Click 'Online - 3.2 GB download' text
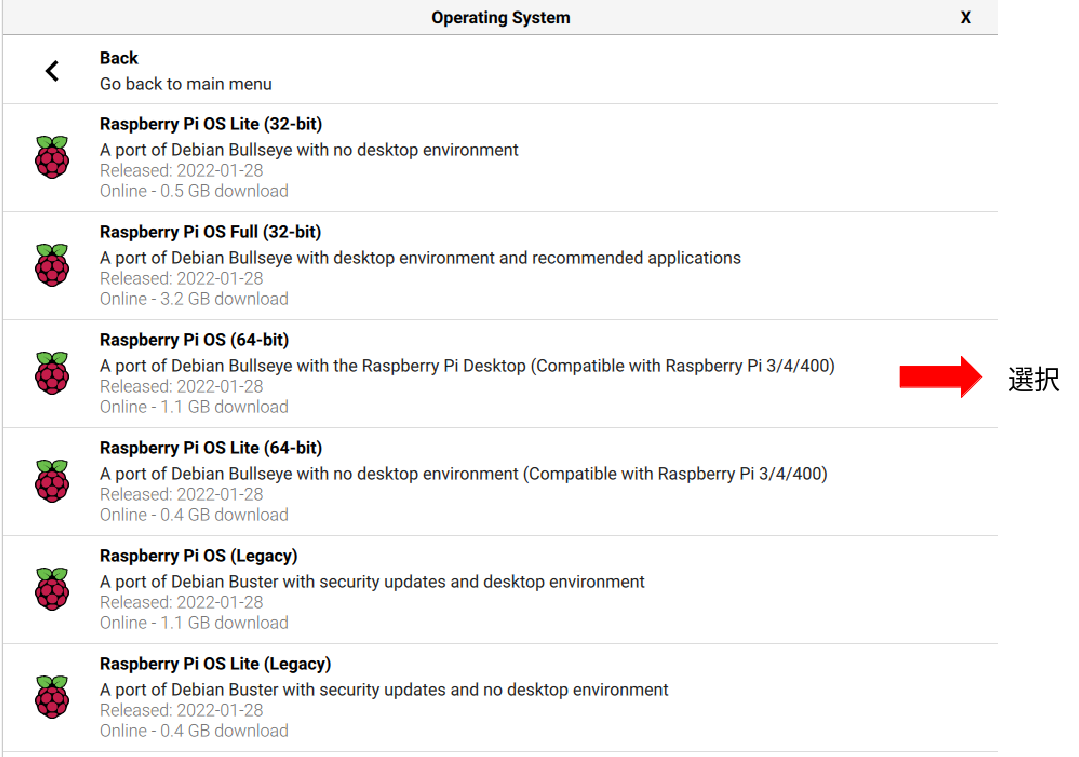This screenshot has width=1079, height=757. click(x=194, y=299)
